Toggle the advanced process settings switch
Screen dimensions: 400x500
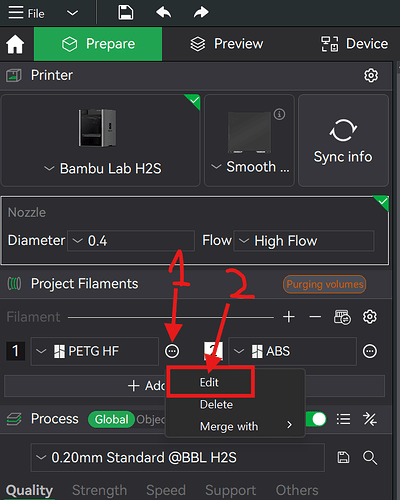pos(315,419)
